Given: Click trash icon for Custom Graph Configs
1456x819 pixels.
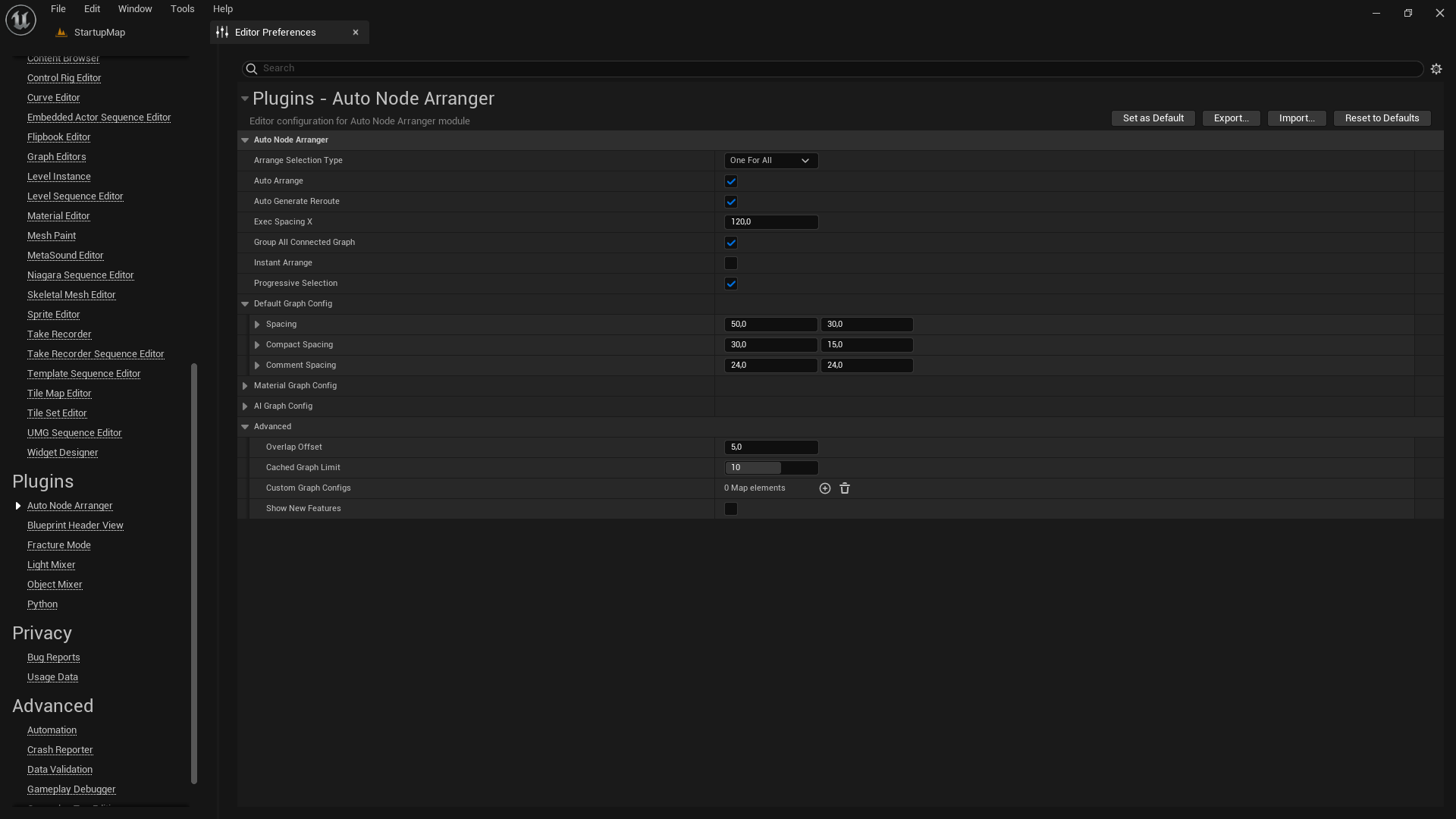Looking at the screenshot, I should click(x=845, y=488).
